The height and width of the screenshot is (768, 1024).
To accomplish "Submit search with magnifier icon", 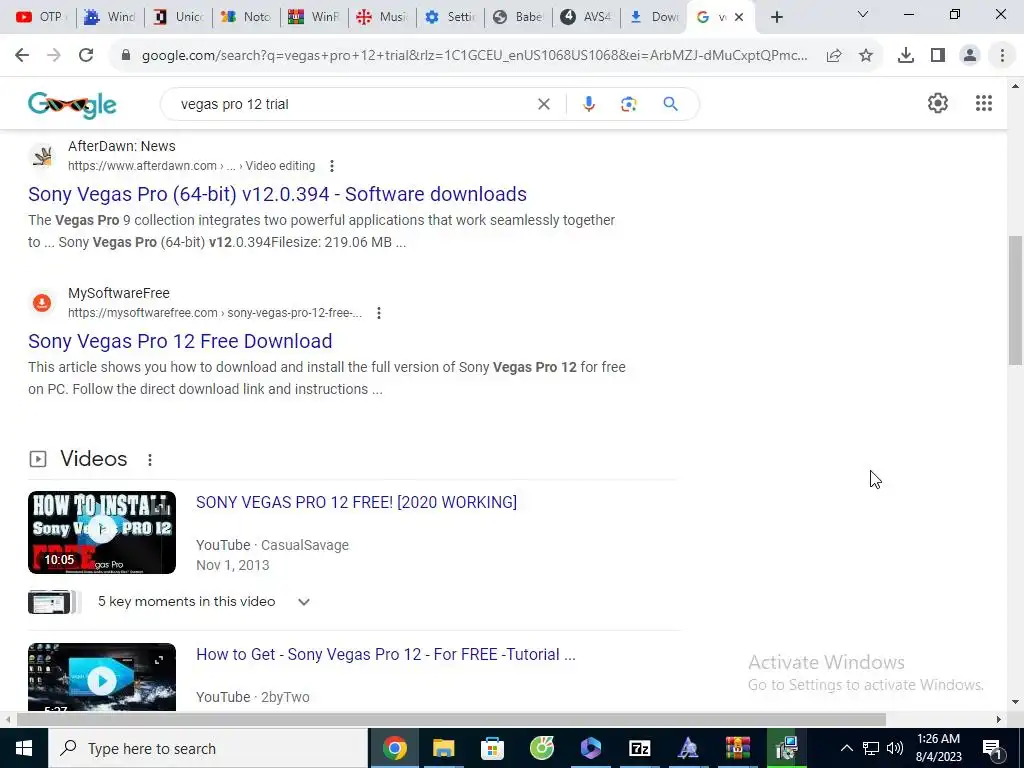I will (670, 104).
